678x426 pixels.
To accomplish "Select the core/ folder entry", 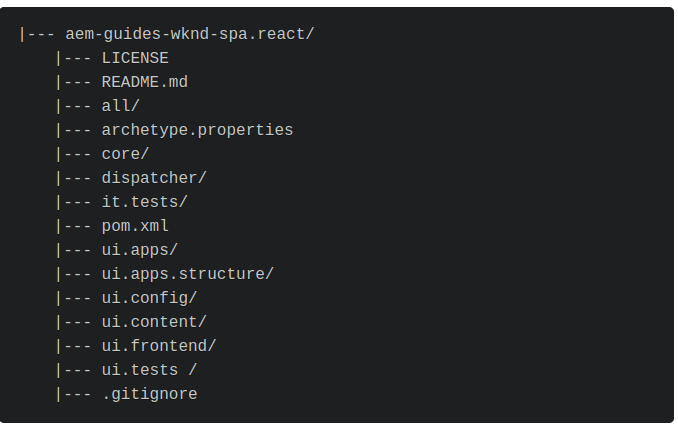I will (125, 154).
